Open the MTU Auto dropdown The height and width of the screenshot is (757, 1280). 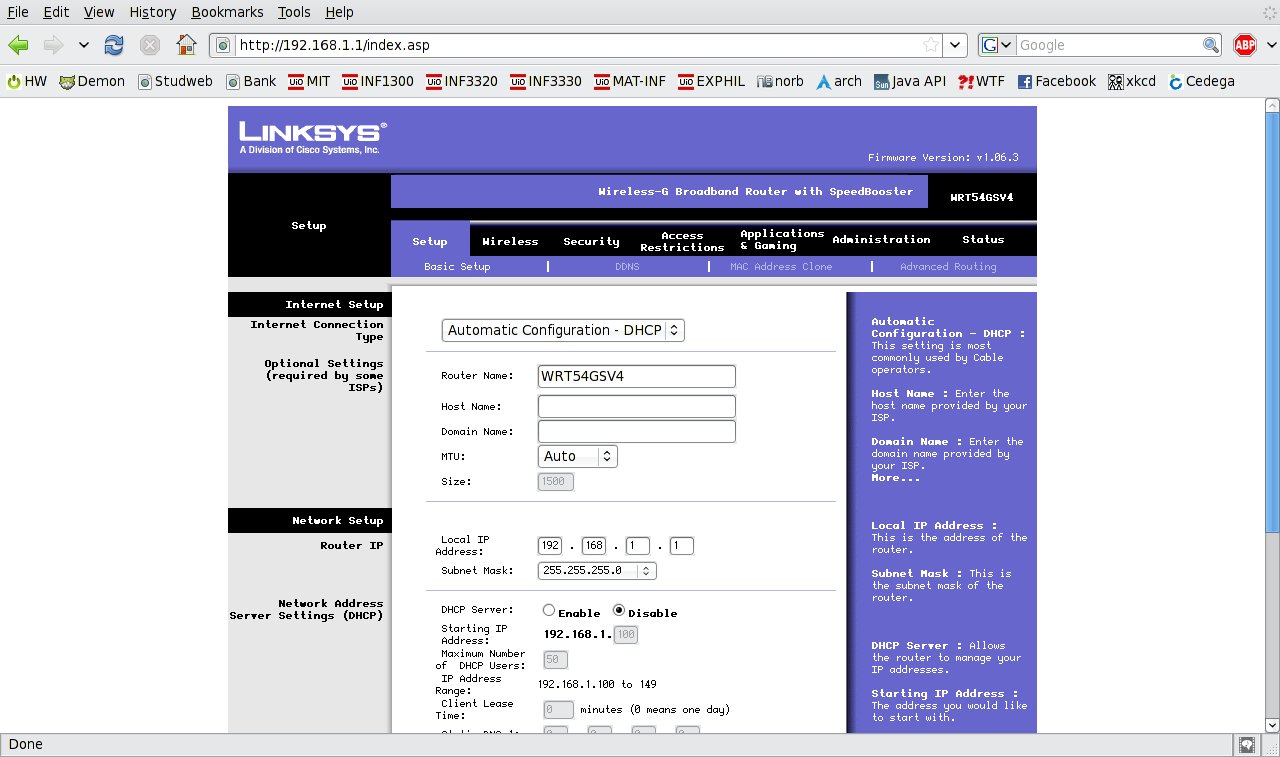point(578,456)
